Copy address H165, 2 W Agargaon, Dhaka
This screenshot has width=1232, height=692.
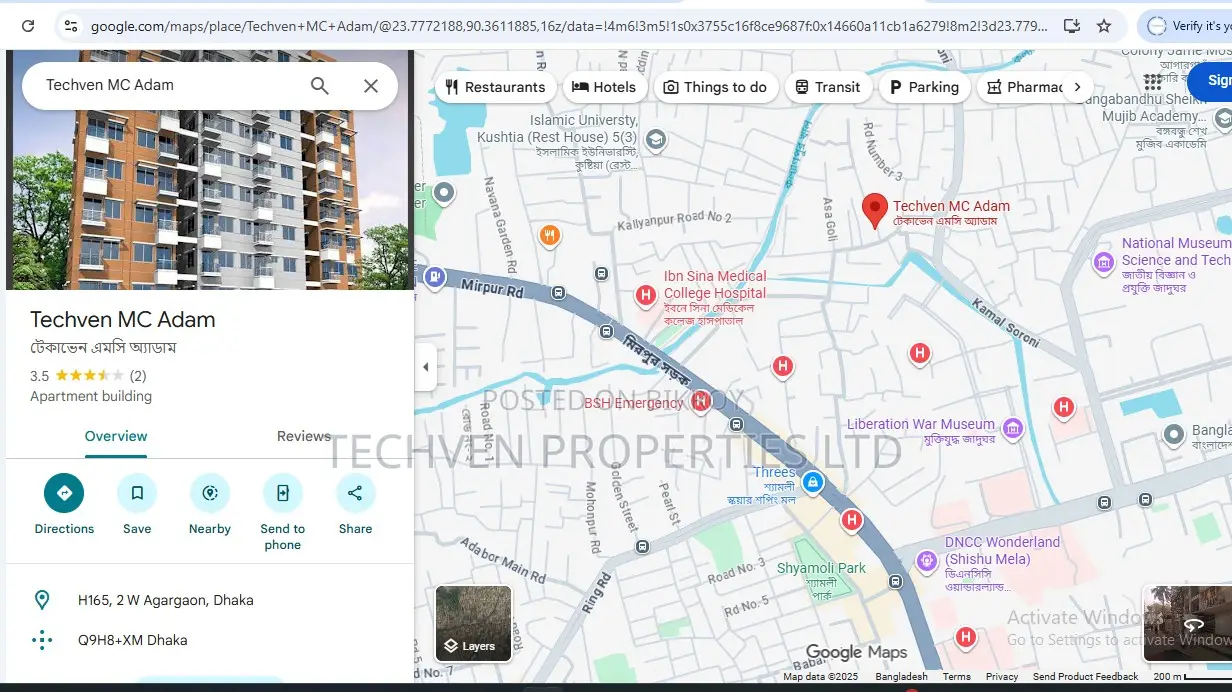tap(210, 600)
